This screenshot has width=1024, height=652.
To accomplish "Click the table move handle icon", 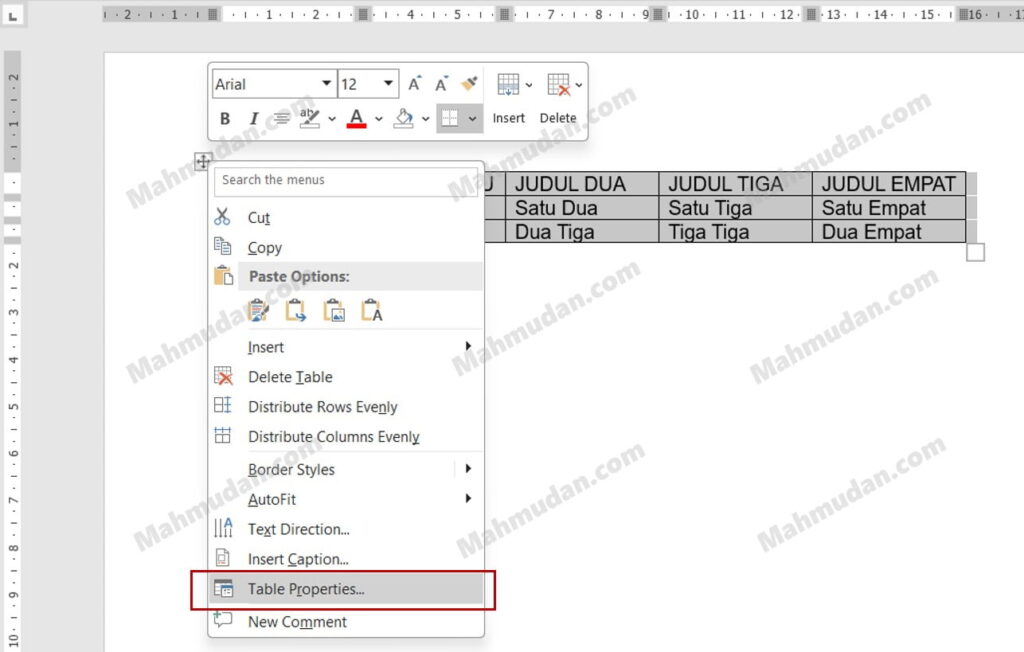I will point(202,161).
